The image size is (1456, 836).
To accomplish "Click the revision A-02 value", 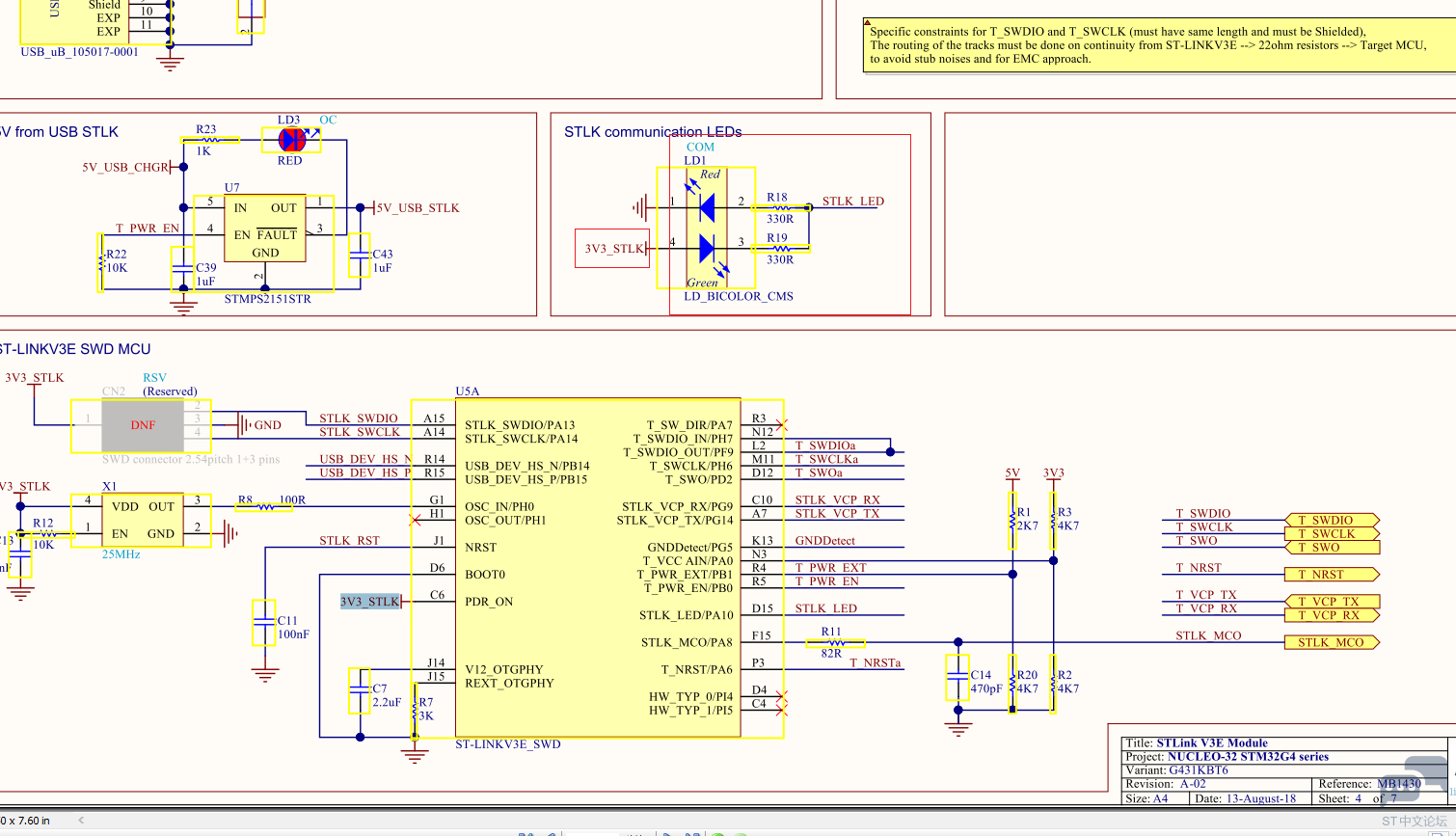I will (1193, 784).
